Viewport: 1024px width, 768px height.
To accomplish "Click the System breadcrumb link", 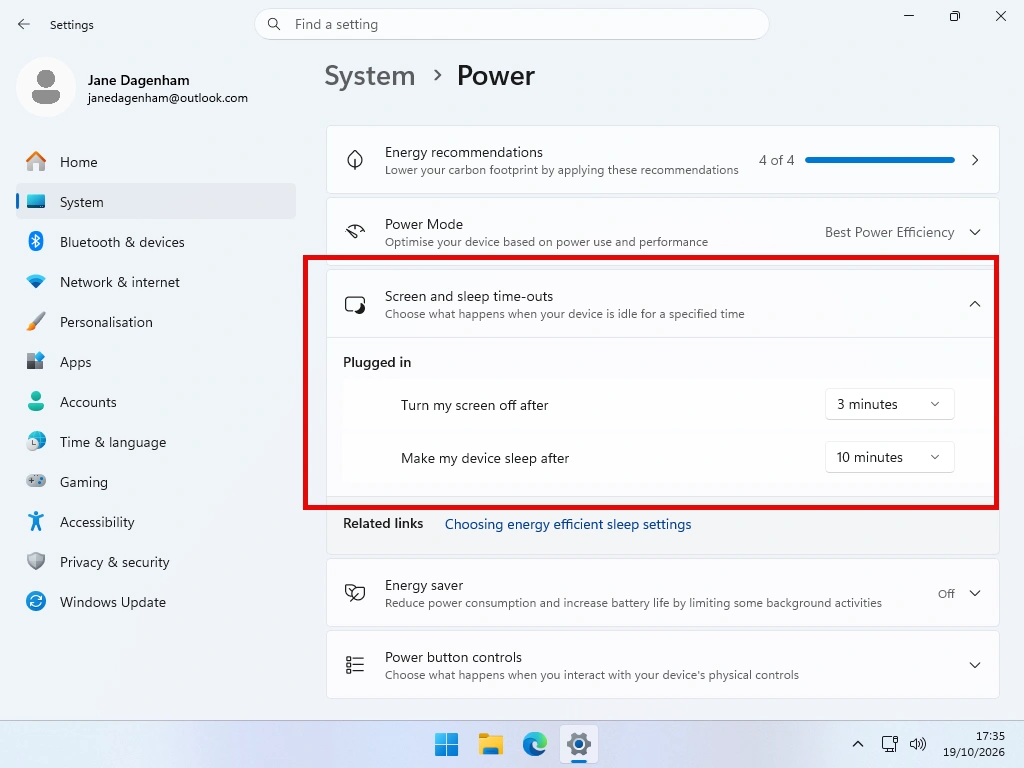I will 370,76.
